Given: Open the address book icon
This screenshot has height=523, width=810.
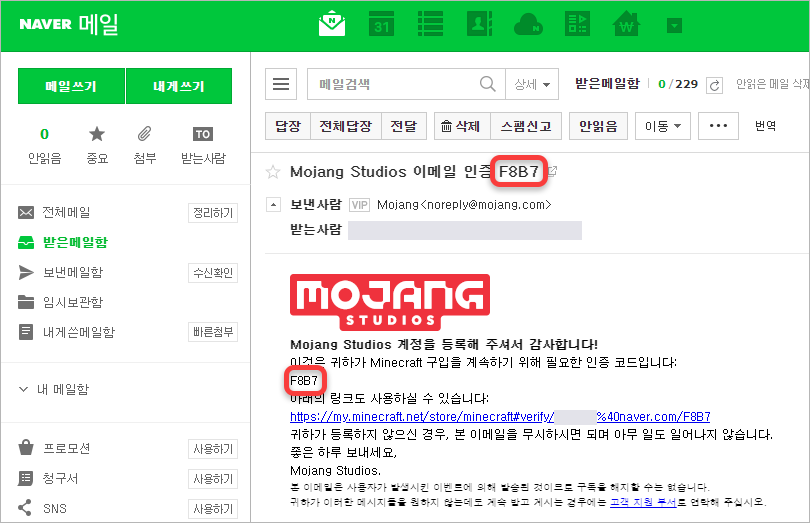Looking at the screenshot, I should coord(479,24).
